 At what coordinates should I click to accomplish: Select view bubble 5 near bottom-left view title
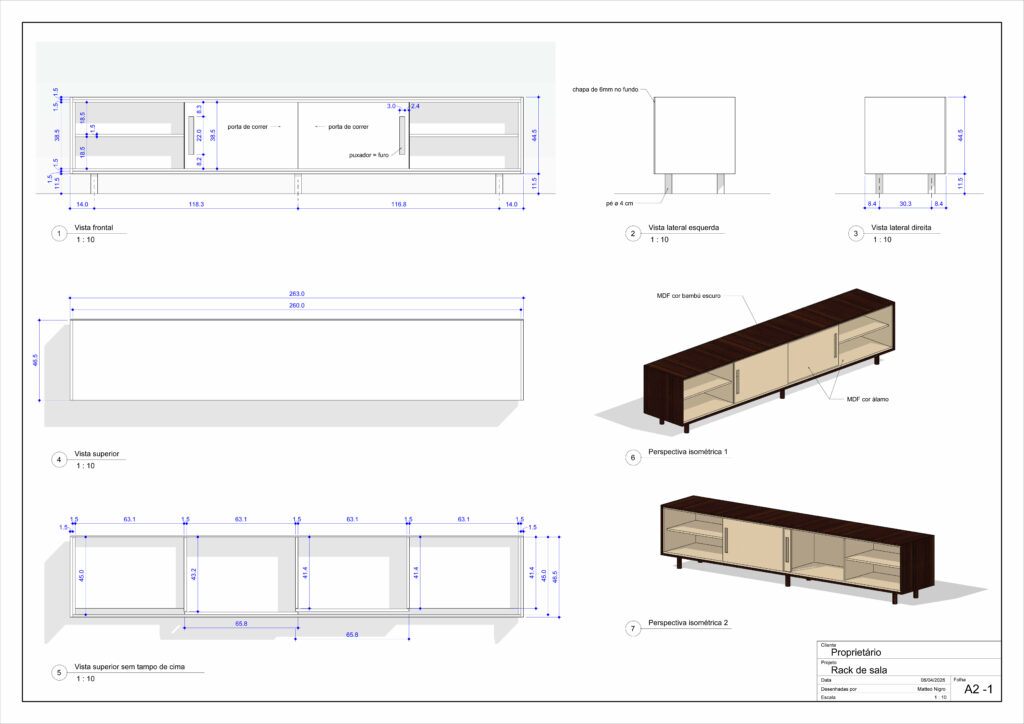coord(58,672)
